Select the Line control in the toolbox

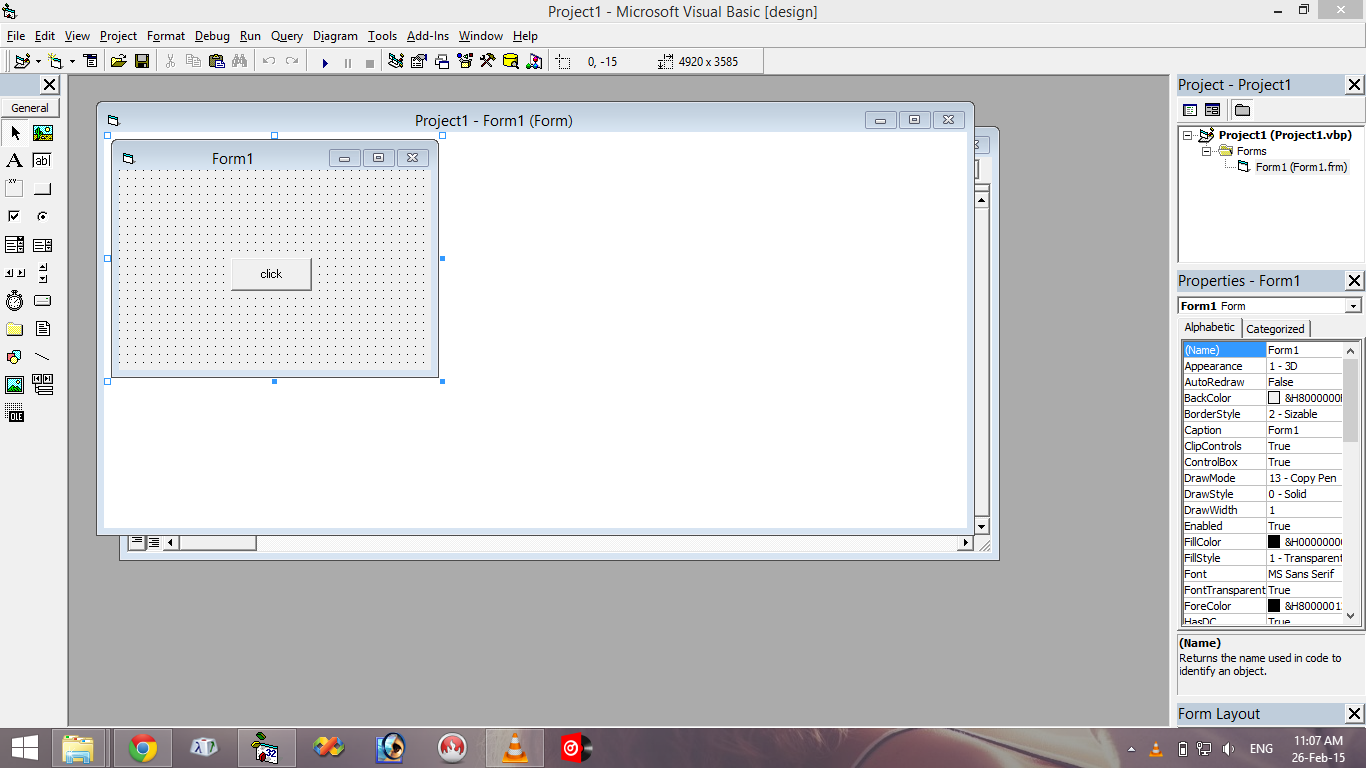pos(43,357)
